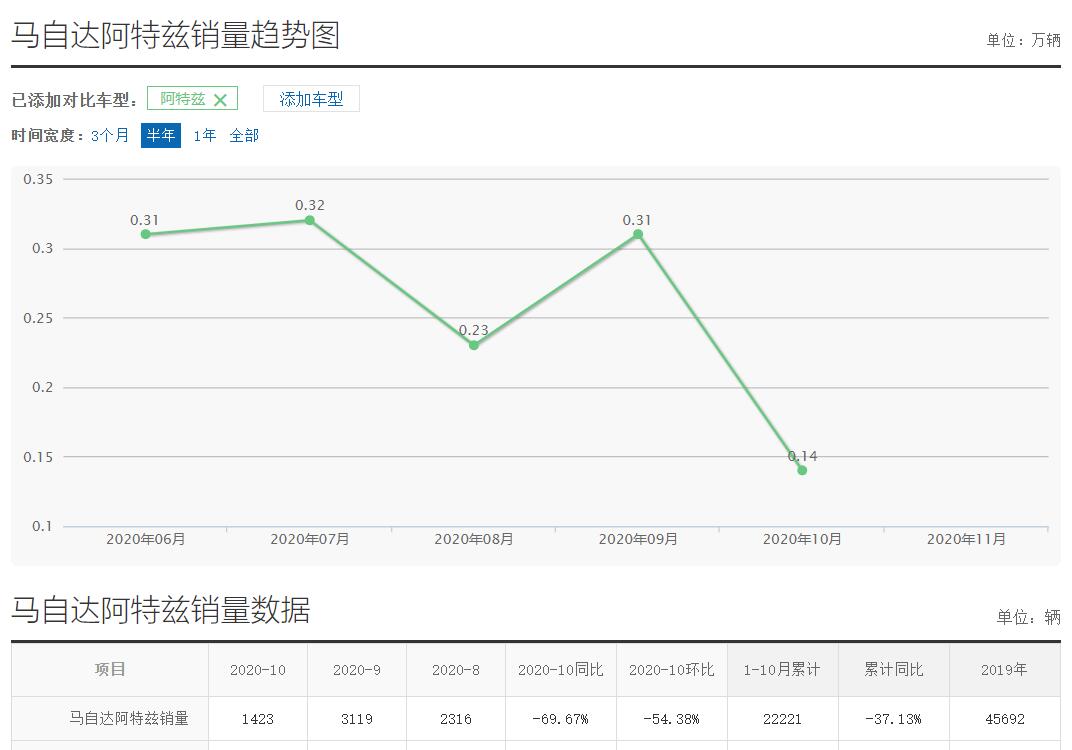The width and height of the screenshot is (1072, 750).
Task: Click the 1-10月累计 column header
Action: (x=780, y=669)
